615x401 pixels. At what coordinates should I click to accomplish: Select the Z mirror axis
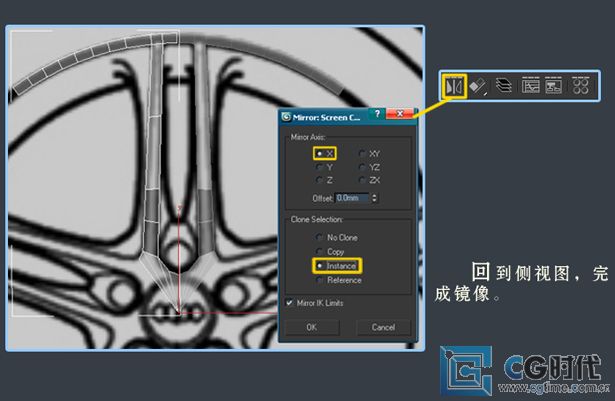(x=319, y=180)
